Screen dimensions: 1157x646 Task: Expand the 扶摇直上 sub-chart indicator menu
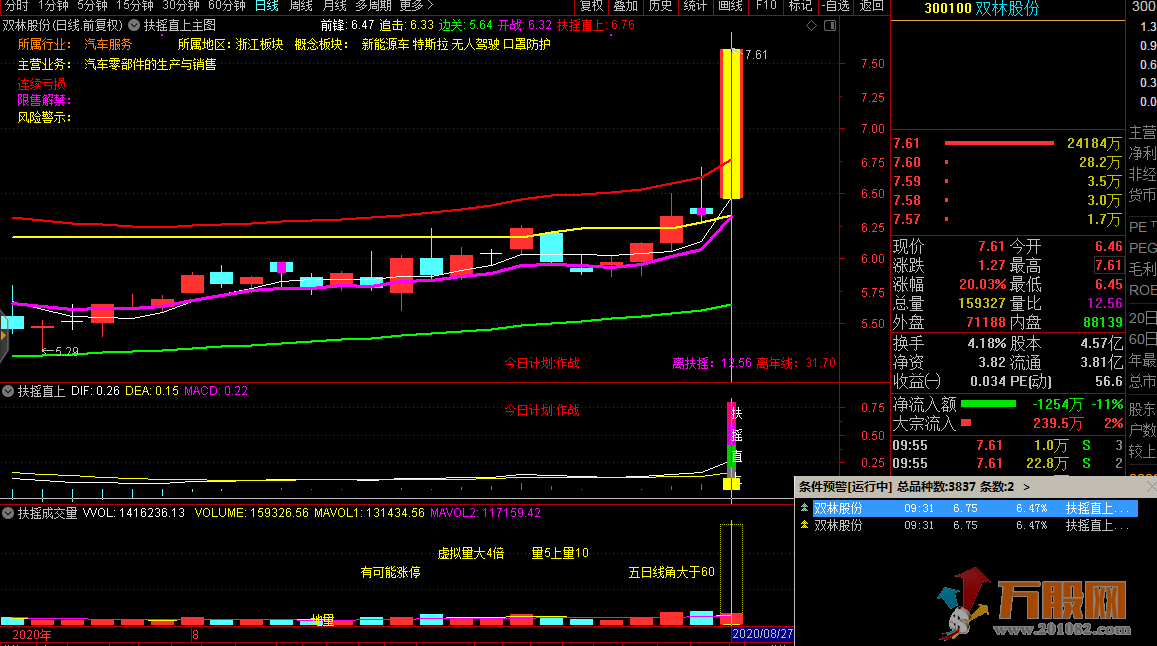coord(8,391)
